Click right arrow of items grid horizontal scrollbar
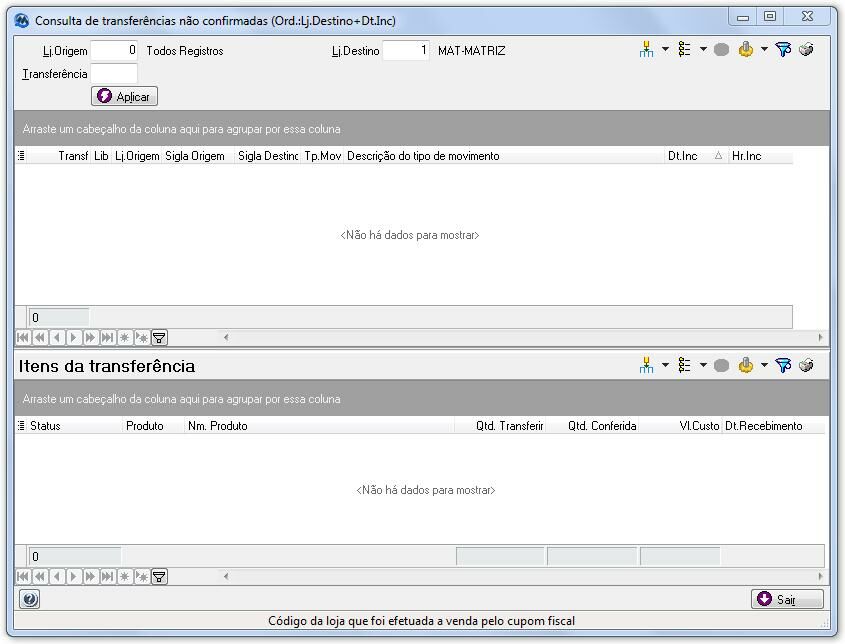Image resolution: width=845 pixels, height=644 pixels. [x=820, y=576]
